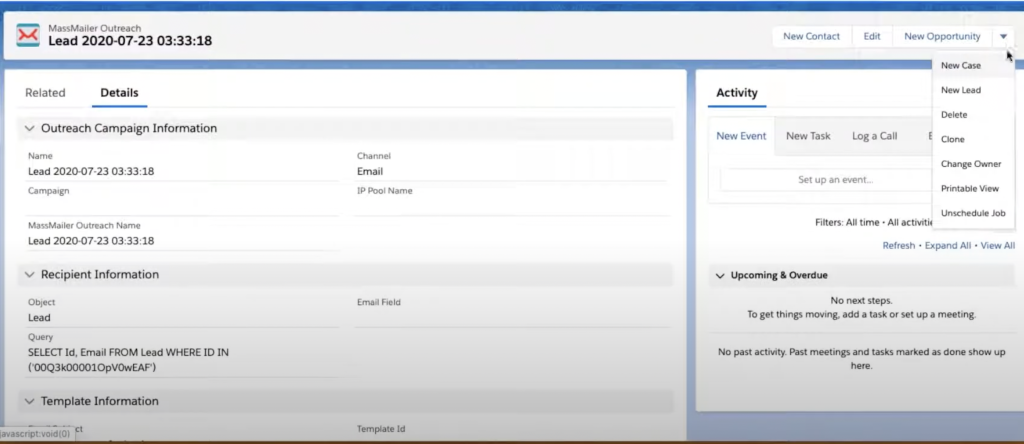Click the Object value Lead
The image size is (1024, 444).
pyautogui.click(x=39, y=318)
